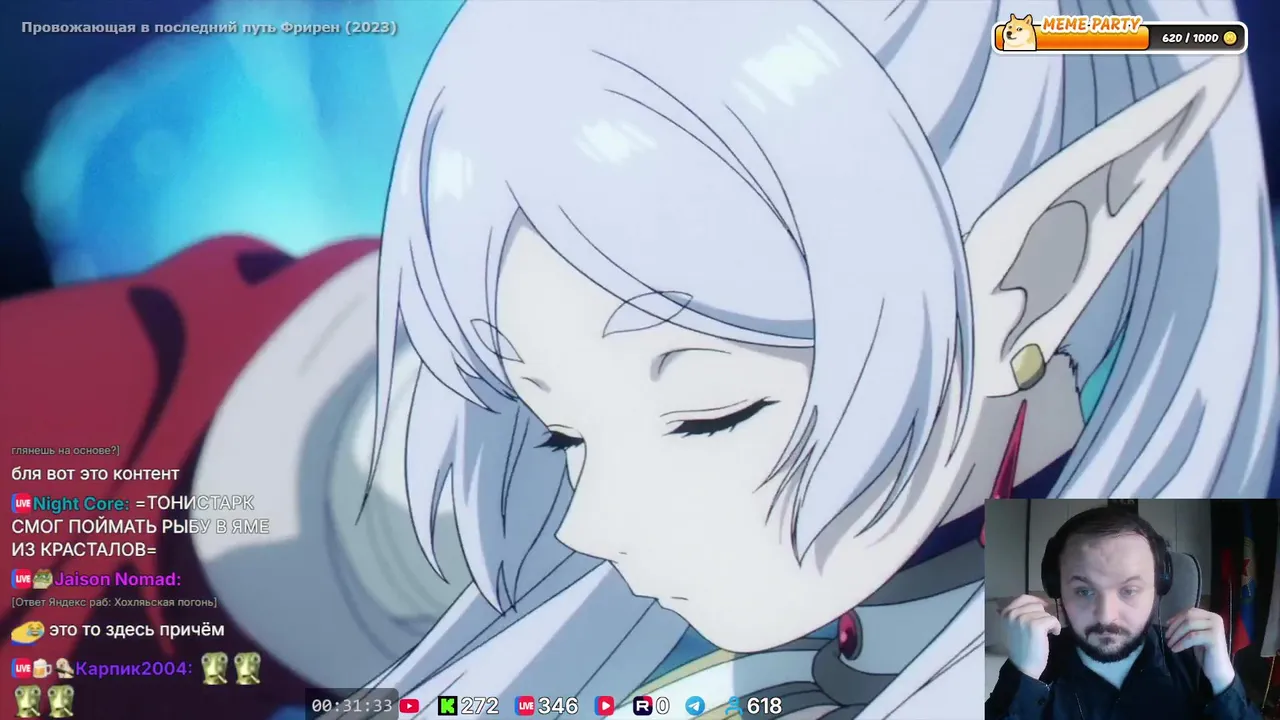Screen dimensions: 1280x720
Task: Click the frog badge before Jaison Nomad
Action: tap(43, 579)
